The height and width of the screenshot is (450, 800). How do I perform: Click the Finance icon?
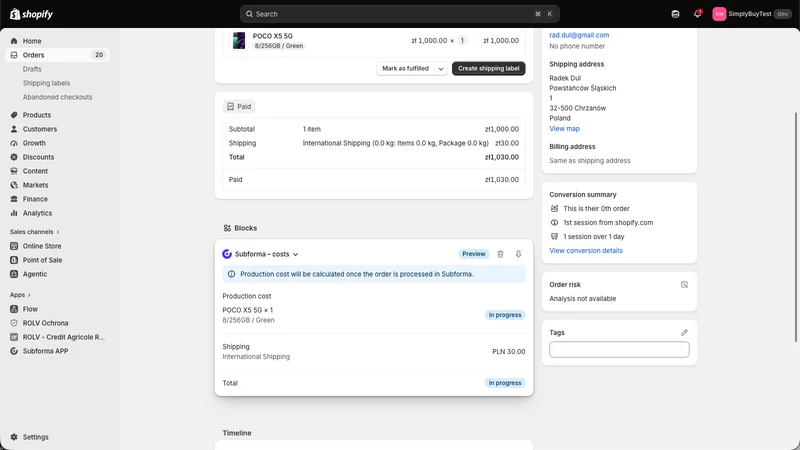tap(14, 199)
